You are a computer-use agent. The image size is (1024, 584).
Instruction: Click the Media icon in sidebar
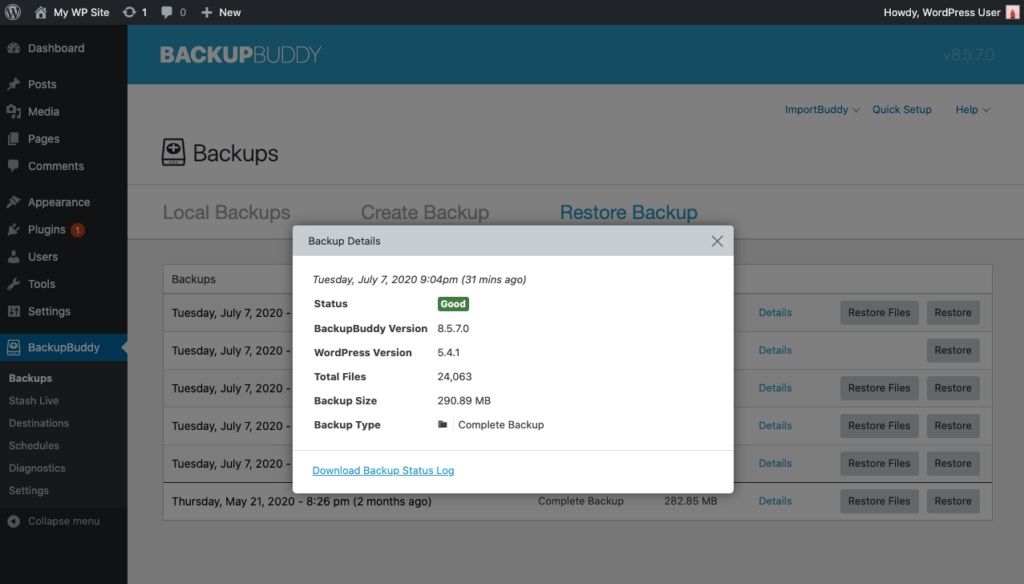tap(14, 112)
